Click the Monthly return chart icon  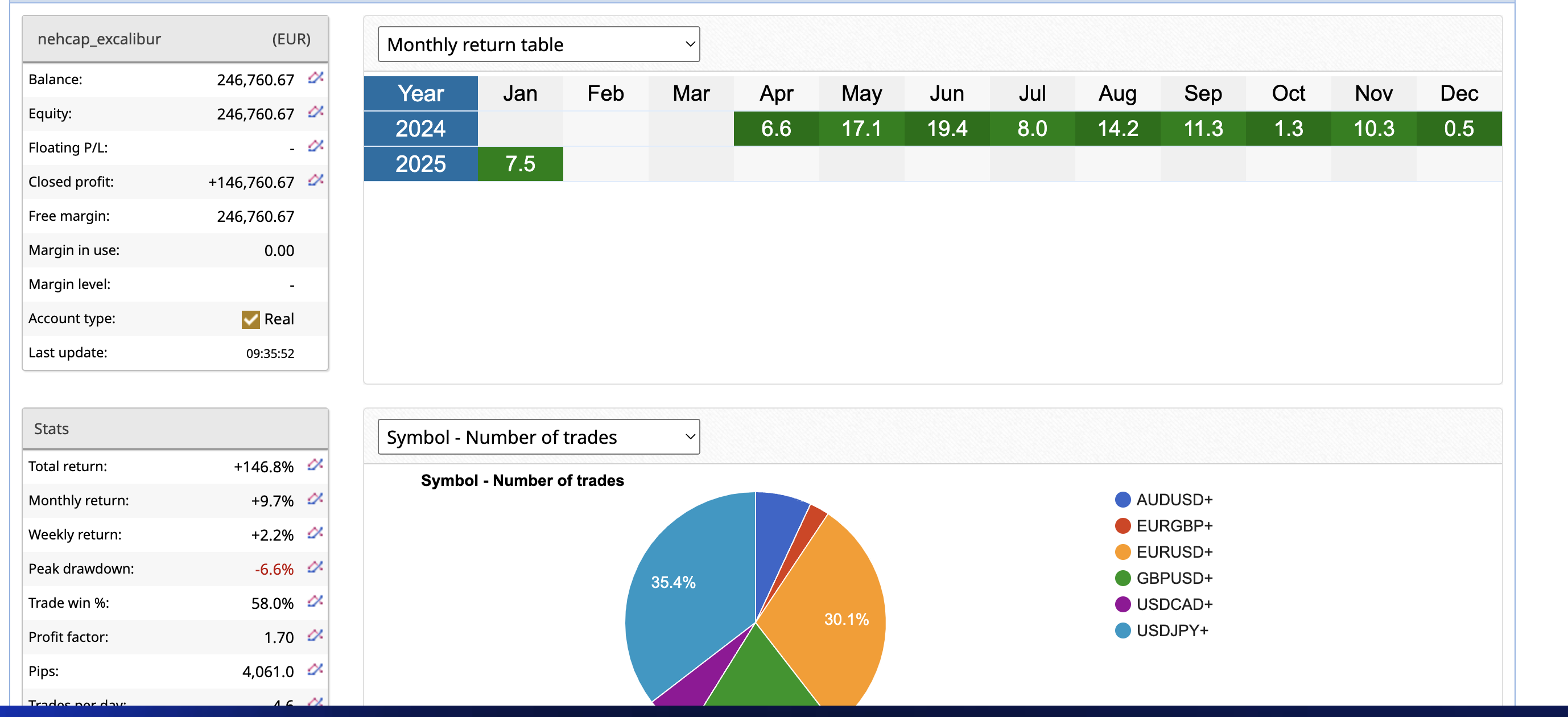coord(314,499)
